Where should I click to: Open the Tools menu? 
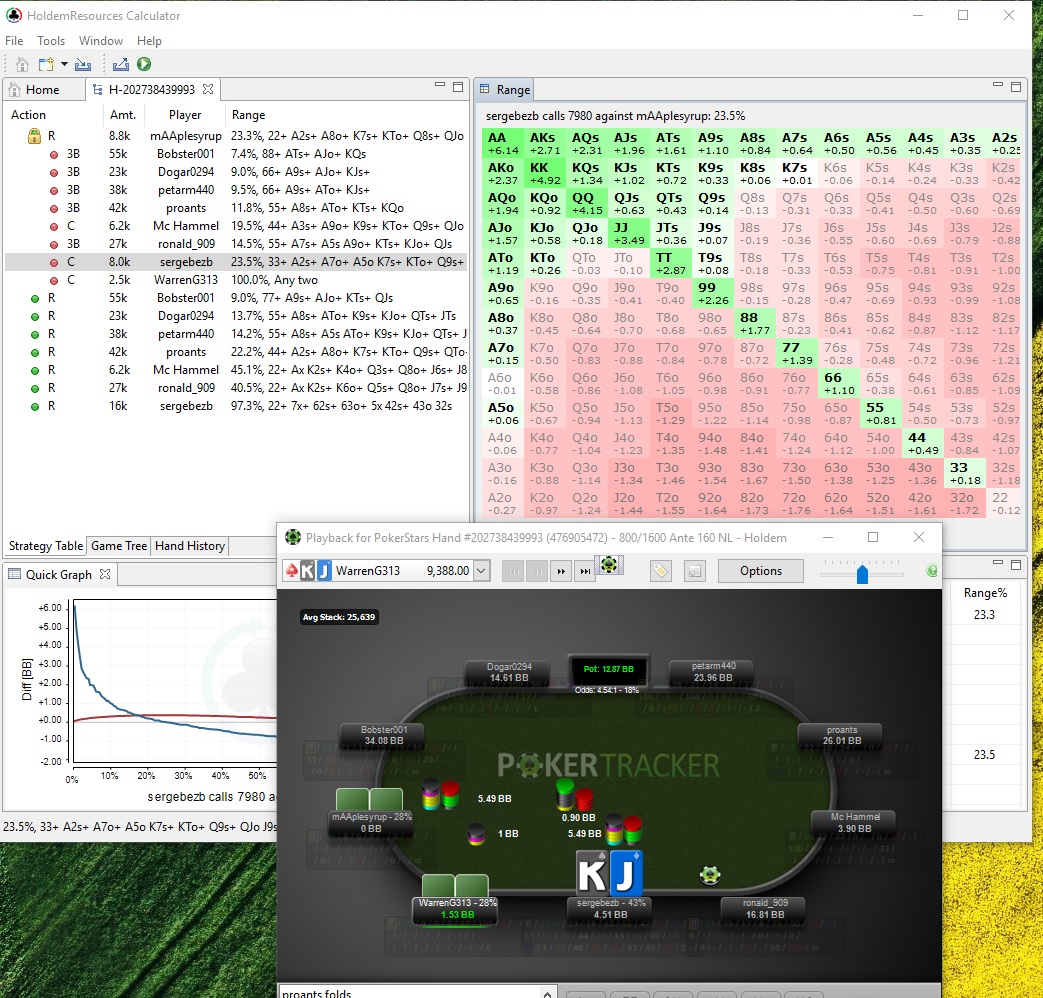pos(51,41)
